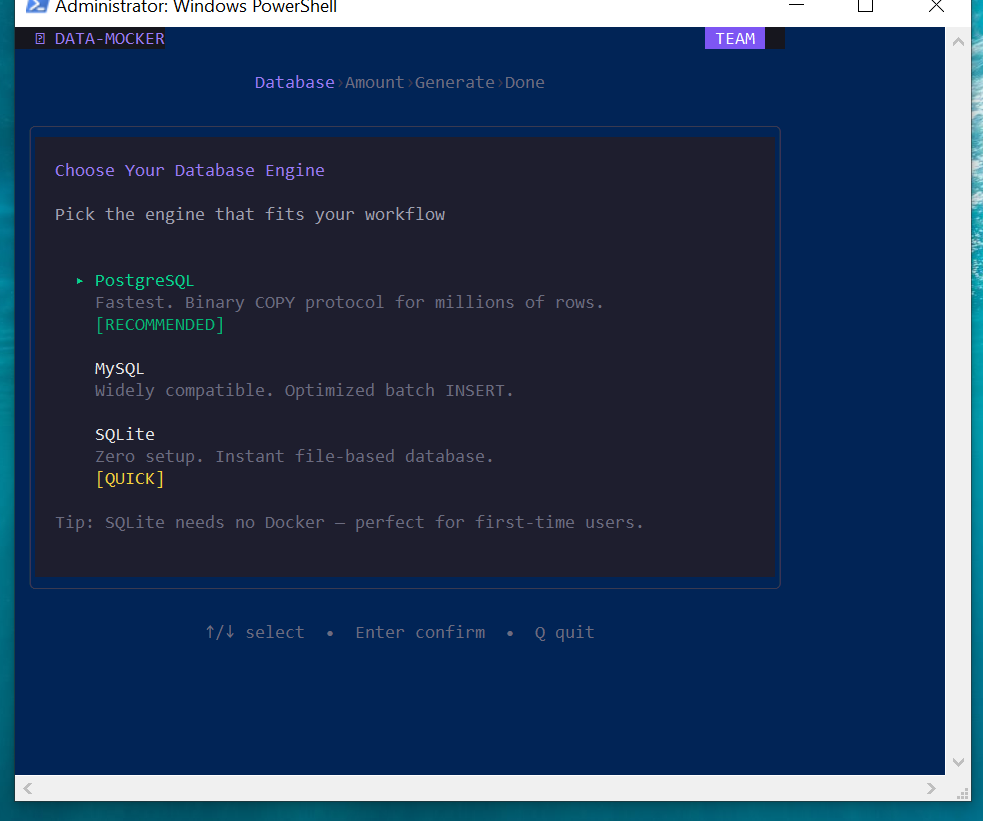
Task: Click the green arrow selection marker beside PostgreSQL
Action: coord(80,281)
